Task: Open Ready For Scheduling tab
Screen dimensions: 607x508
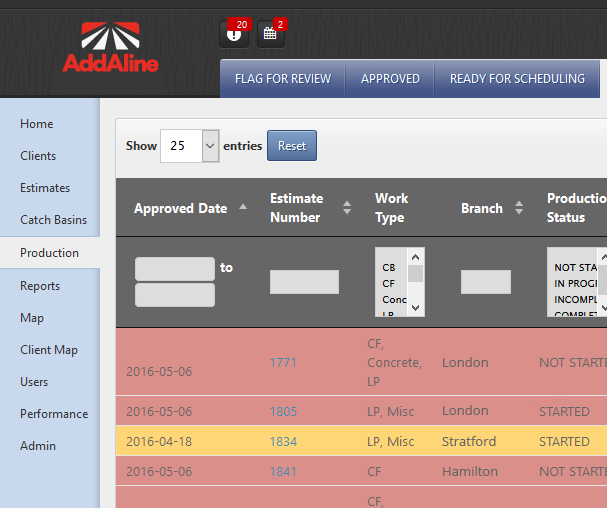Action: coord(517,79)
